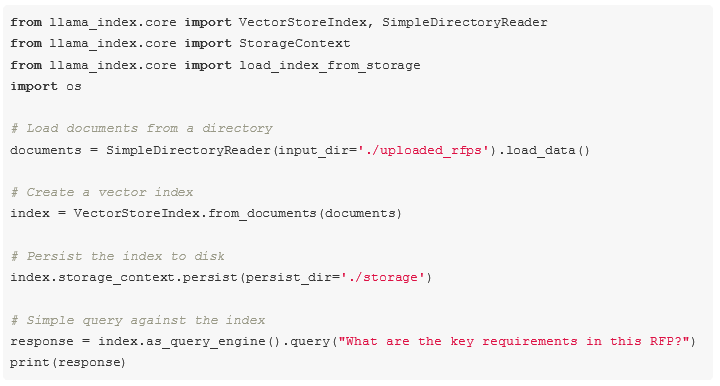The image size is (720, 386).
Task: Click the 'Load documents from a directory' comment
Action: point(141,129)
